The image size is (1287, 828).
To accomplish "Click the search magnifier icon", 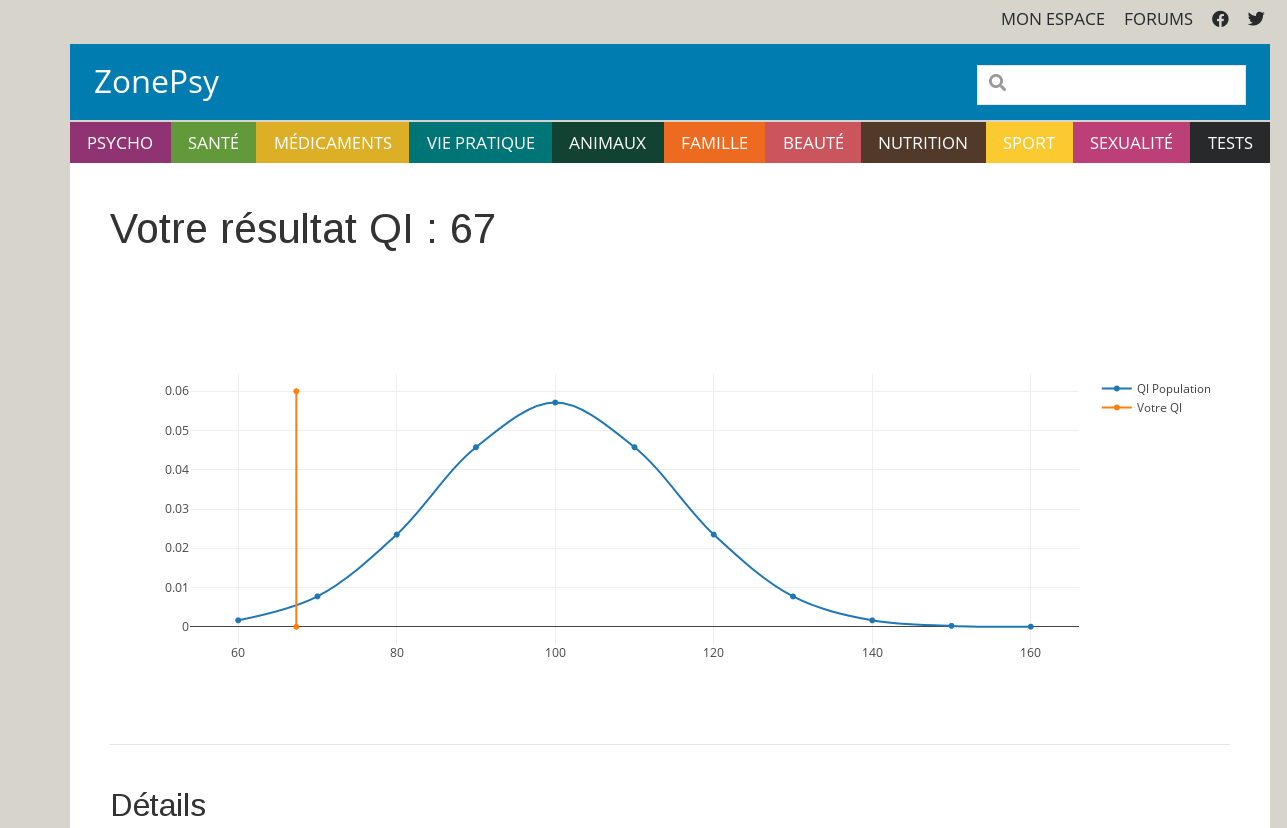I will click(x=997, y=83).
